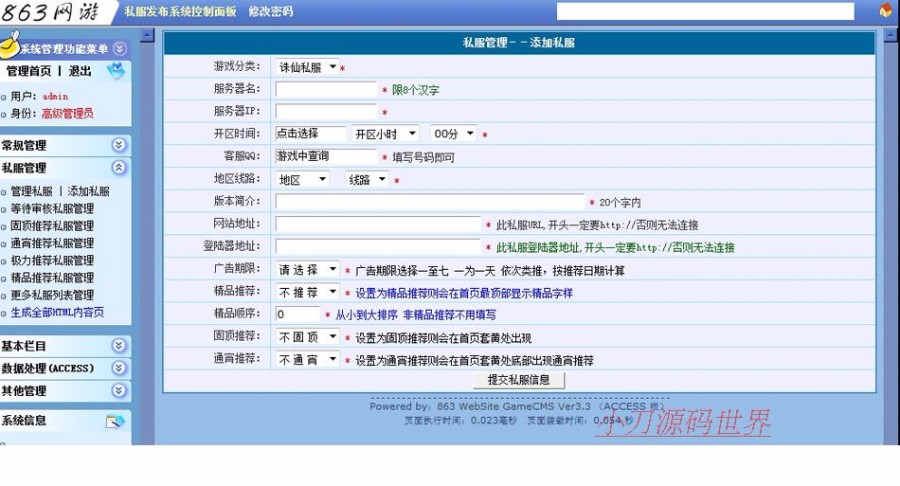Viewport: 900px width, 486px height.
Task: Open the 通宵推荐 dropdown 不通宵
Action: tap(307, 360)
